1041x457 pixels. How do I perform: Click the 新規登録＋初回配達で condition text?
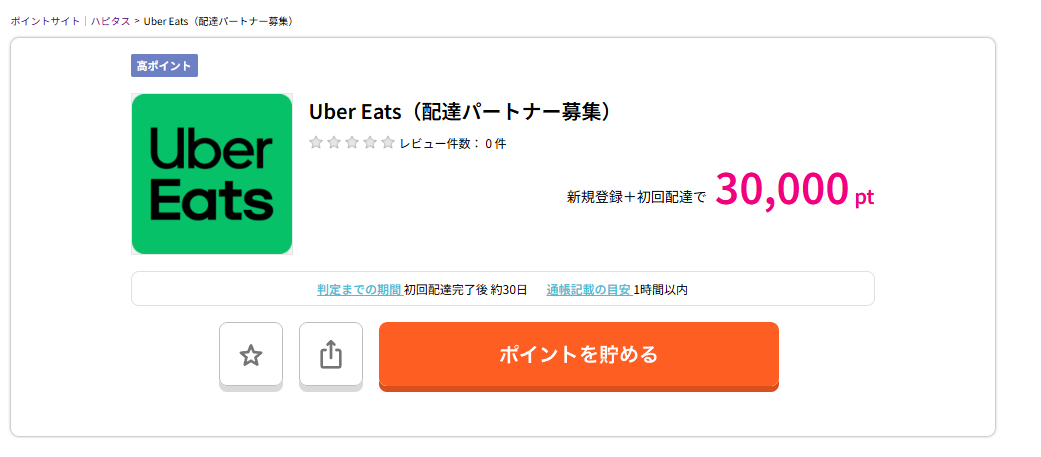pyautogui.click(x=636, y=197)
